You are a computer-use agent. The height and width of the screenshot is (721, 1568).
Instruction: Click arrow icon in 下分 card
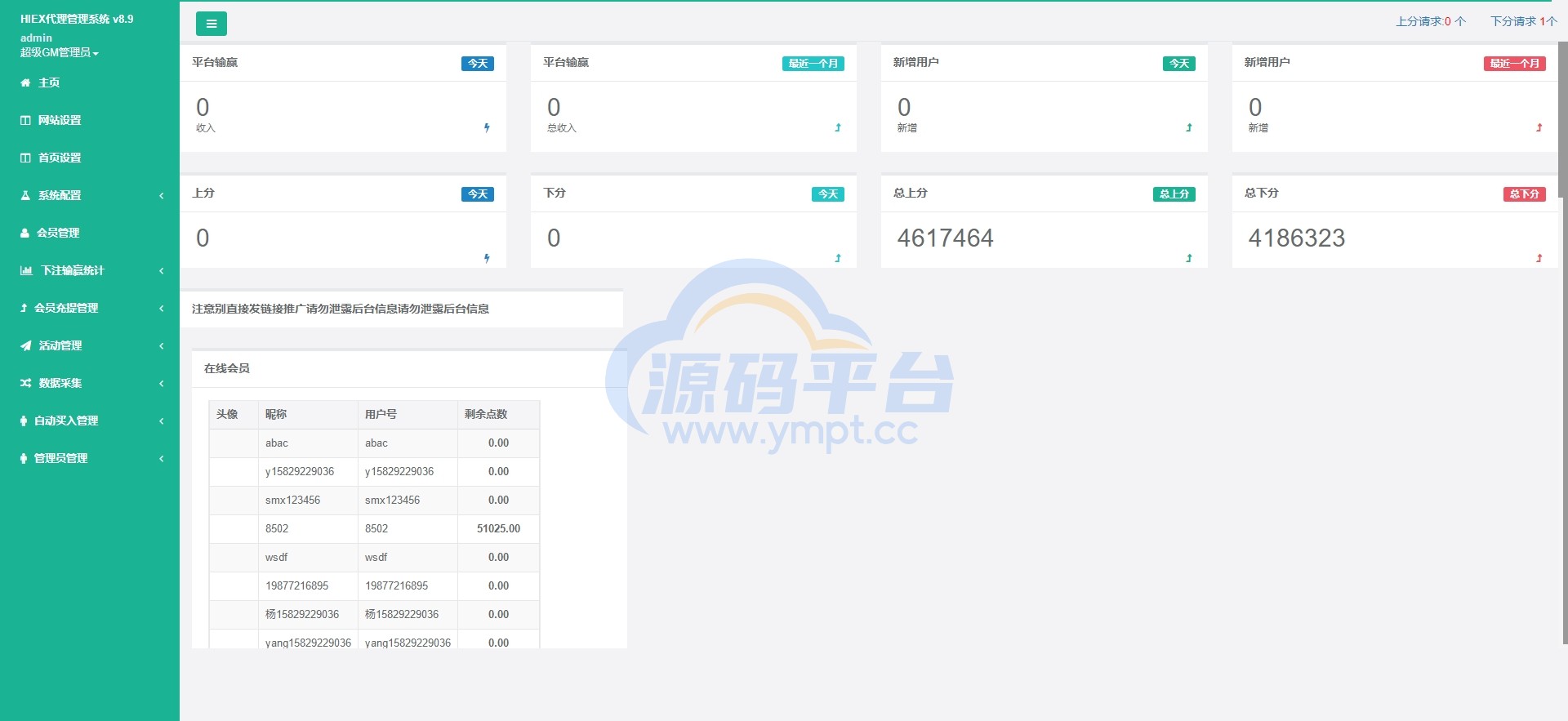838,258
